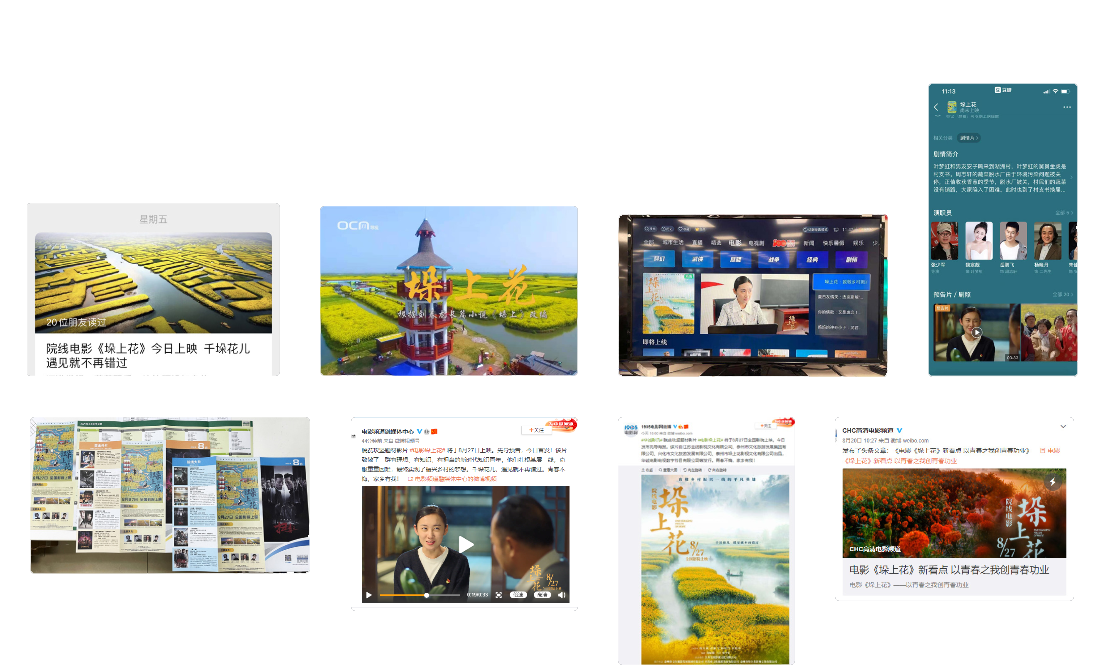Select the 电视剧 tab on the TV screen
The width and height of the screenshot is (1096, 672).
pyautogui.click(x=756, y=243)
